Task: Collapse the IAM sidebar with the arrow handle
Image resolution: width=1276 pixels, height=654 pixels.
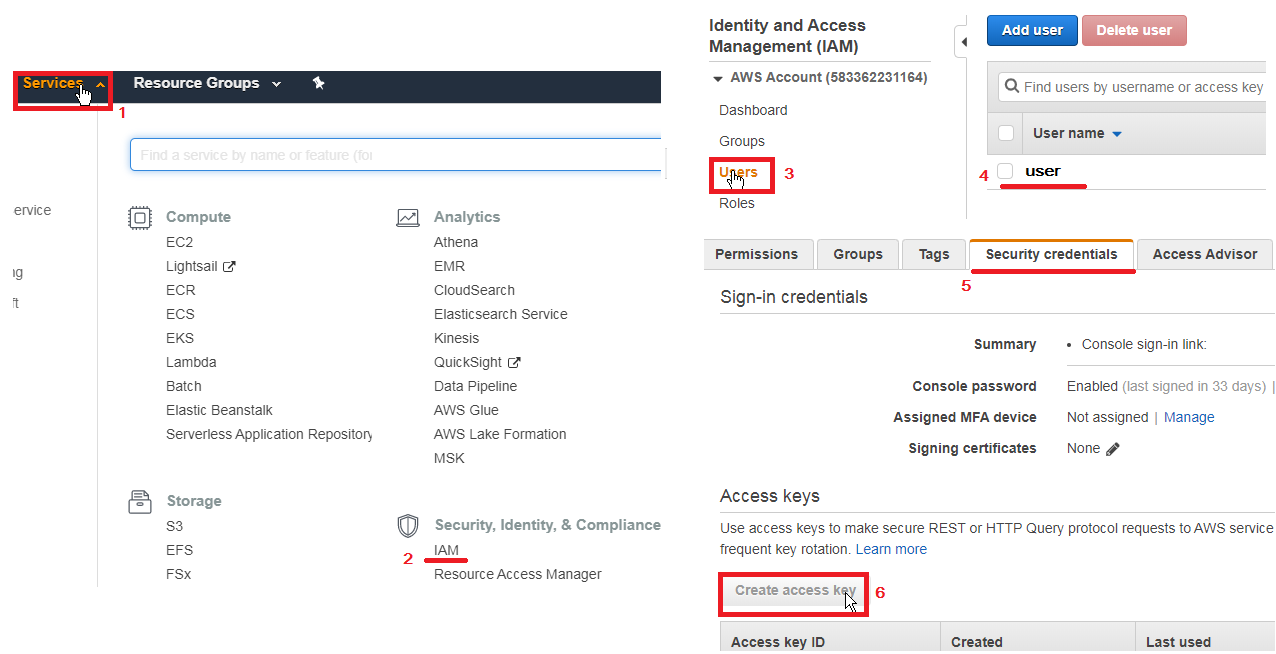Action: [x=964, y=42]
